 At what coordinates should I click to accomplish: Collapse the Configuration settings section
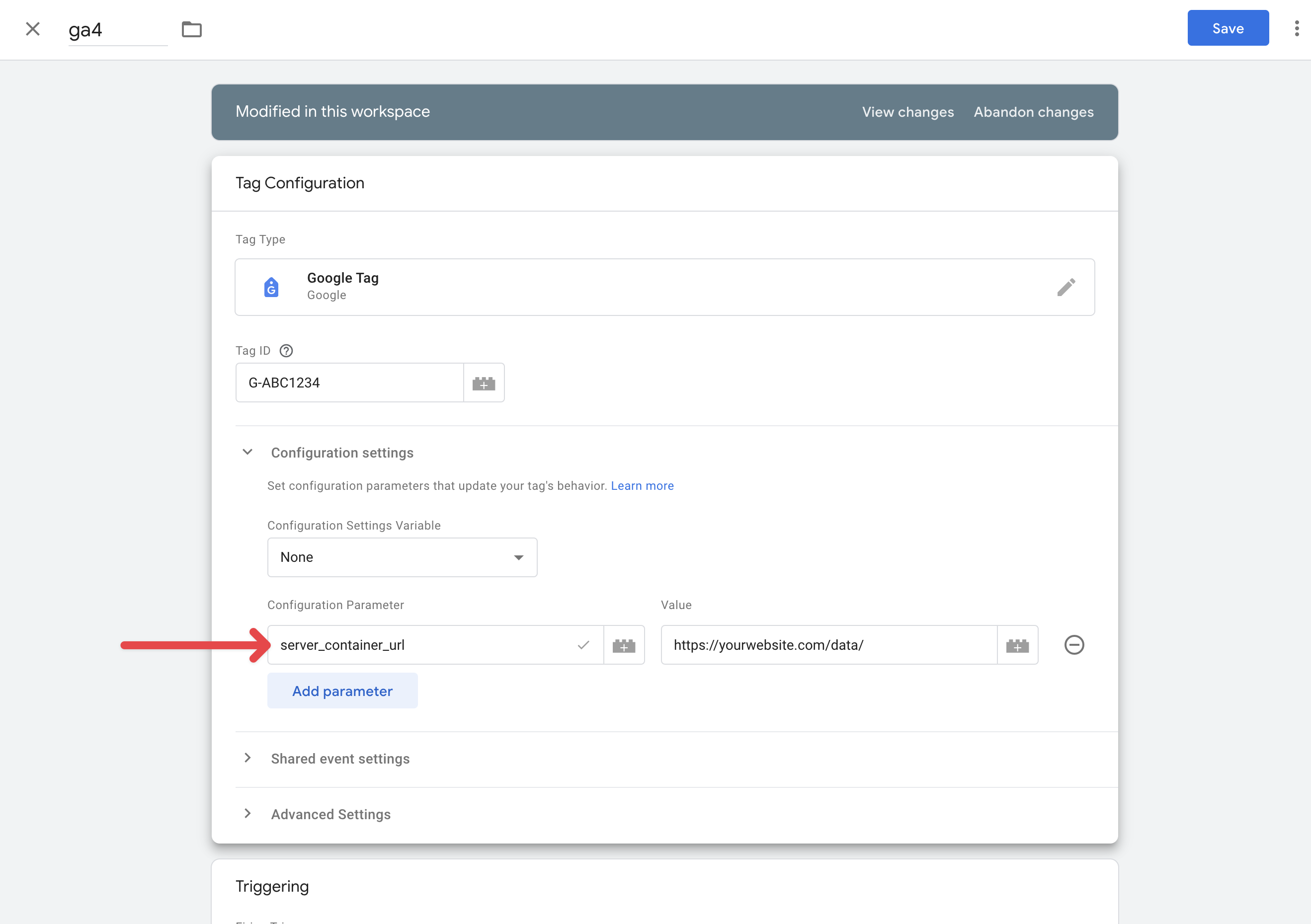(x=248, y=452)
